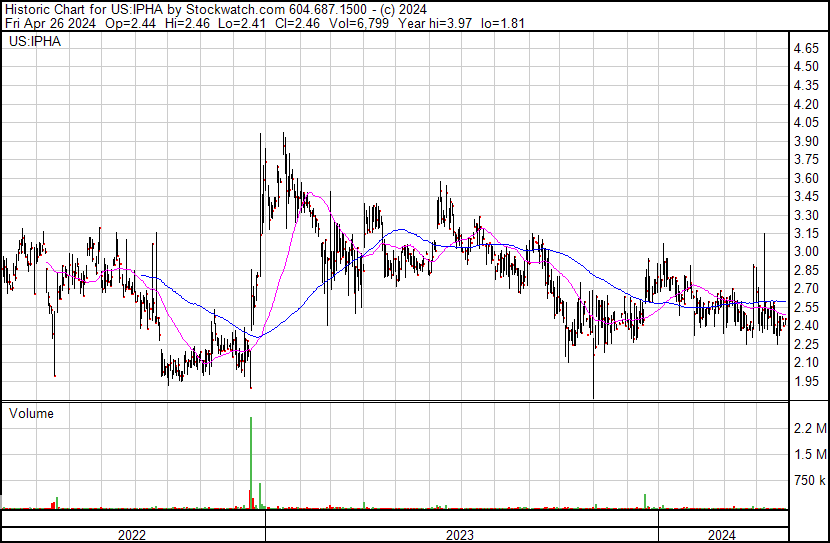The image size is (830, 543).
Task: Click the 1.95 price axis label
Action: pos(806,381)
